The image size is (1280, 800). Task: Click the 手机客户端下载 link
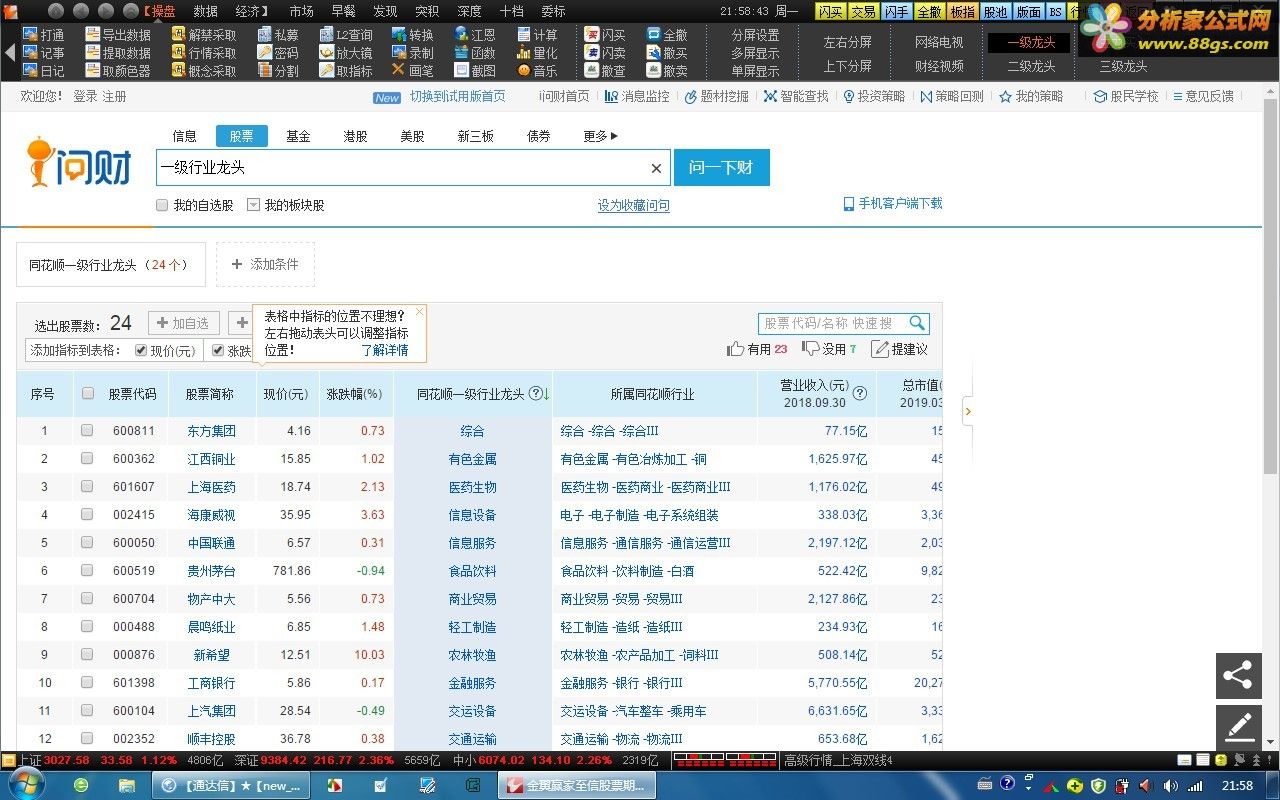click(x=892, y=203)
